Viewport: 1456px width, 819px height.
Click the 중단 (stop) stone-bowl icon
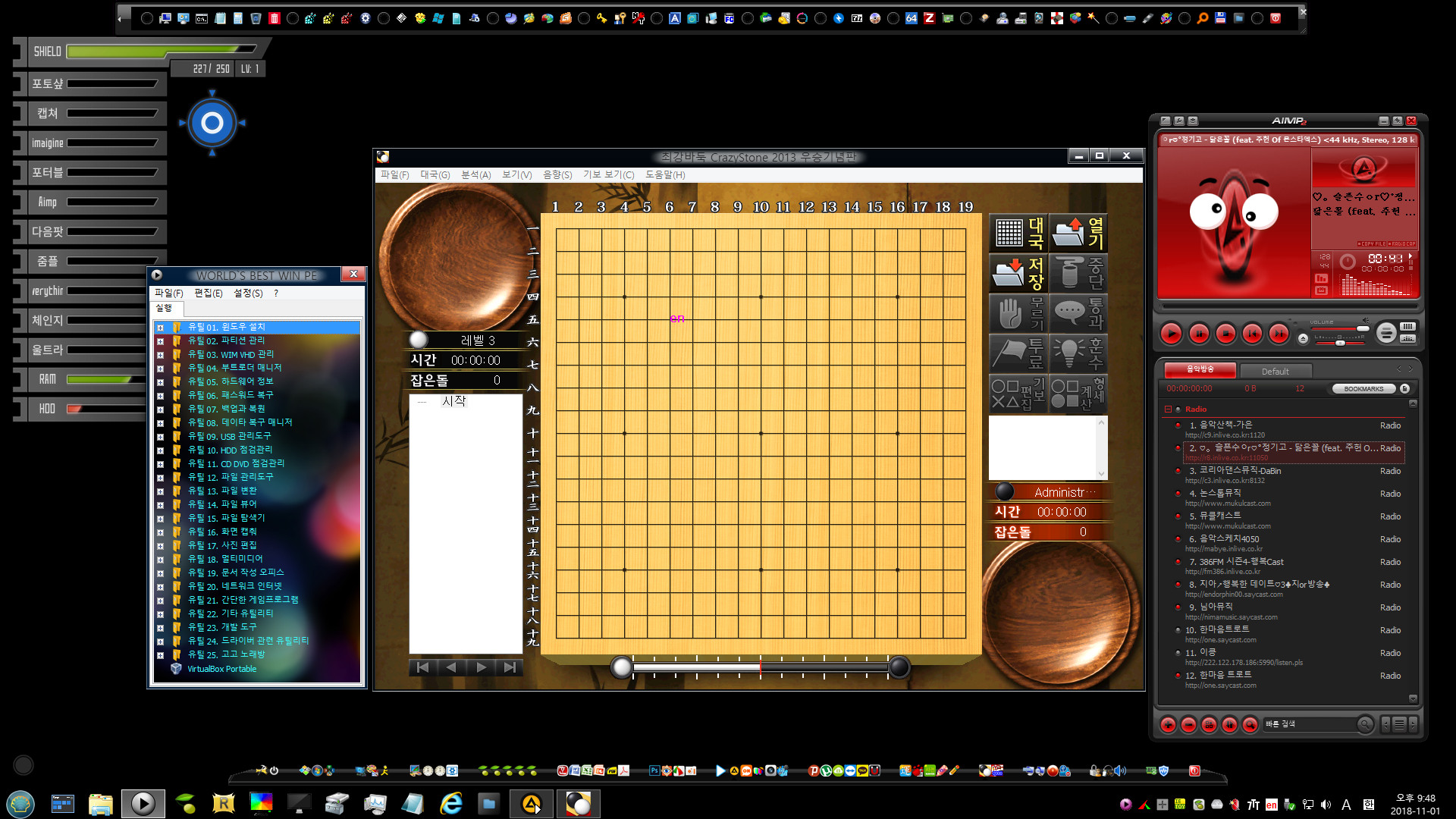[x=1078, y=273]
